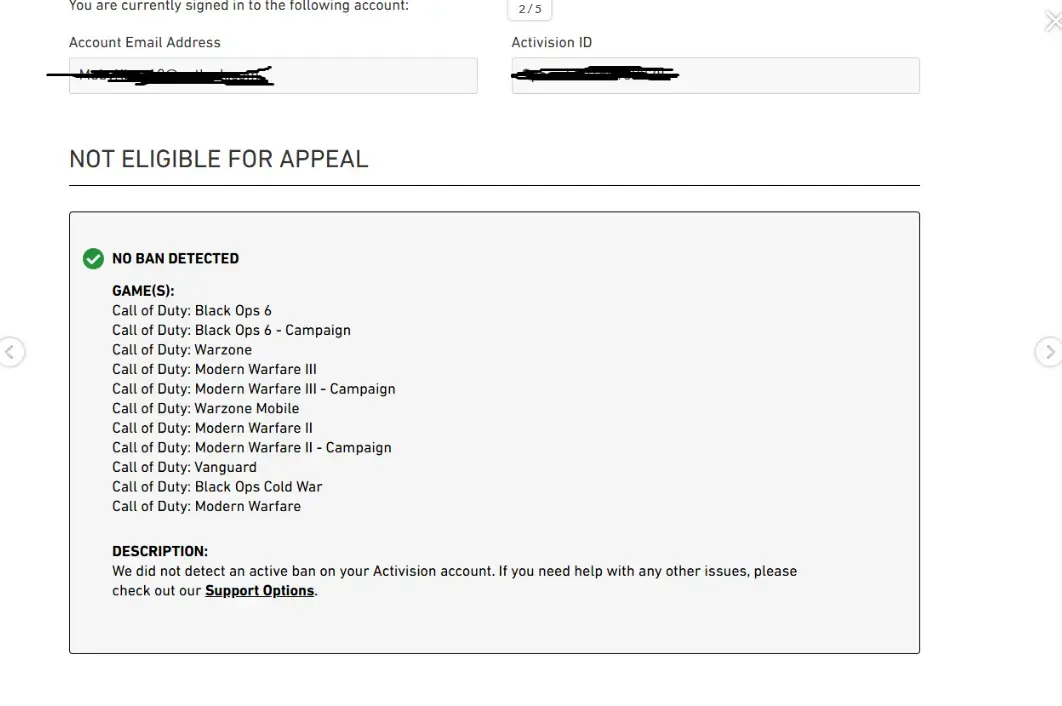
Task: Click the NOT ELIGIBLE FOR APPEAL heading
Action: pos(219,159)
